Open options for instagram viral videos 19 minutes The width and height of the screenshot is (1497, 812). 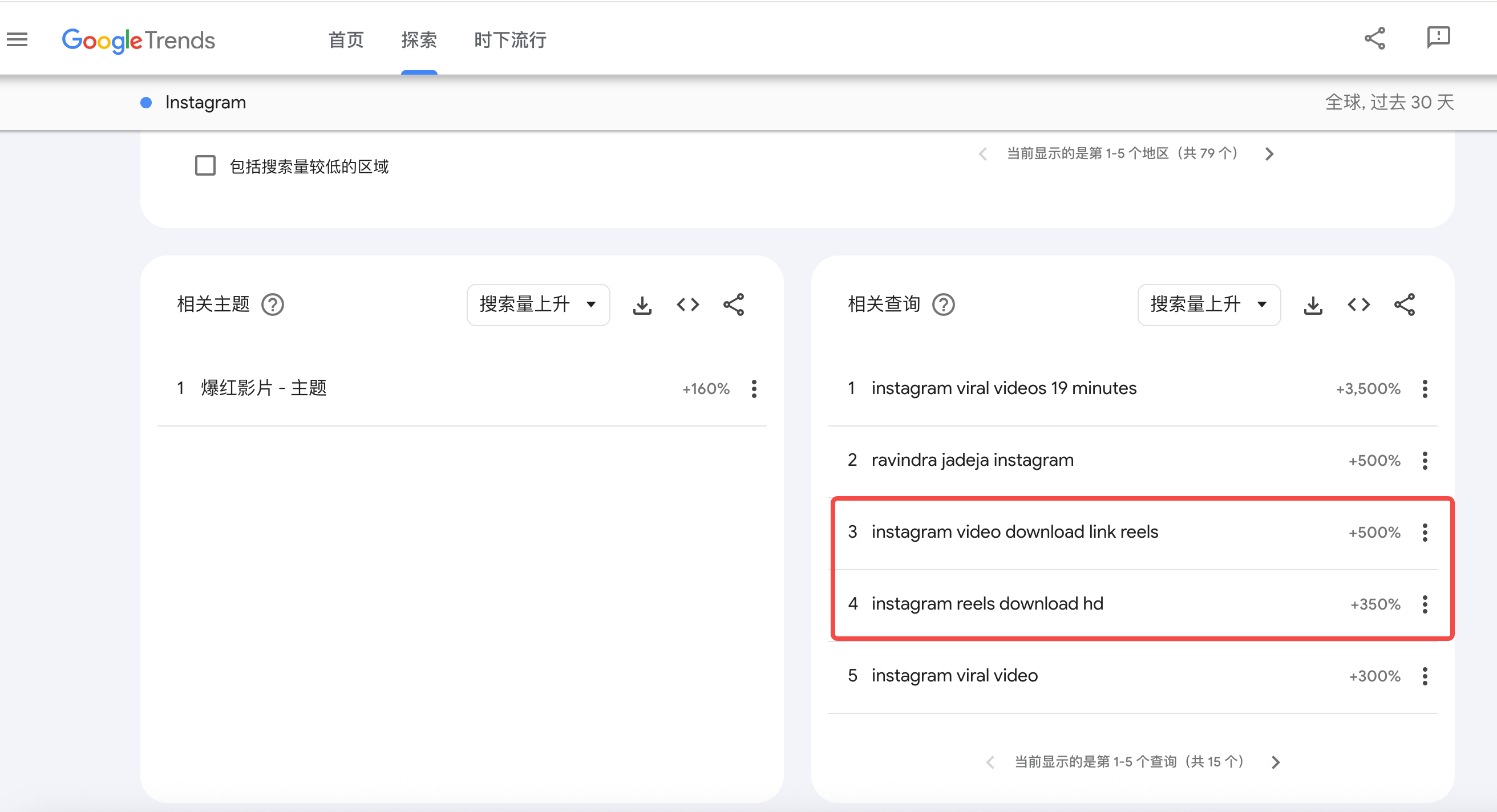click(x=1425, y=388)
